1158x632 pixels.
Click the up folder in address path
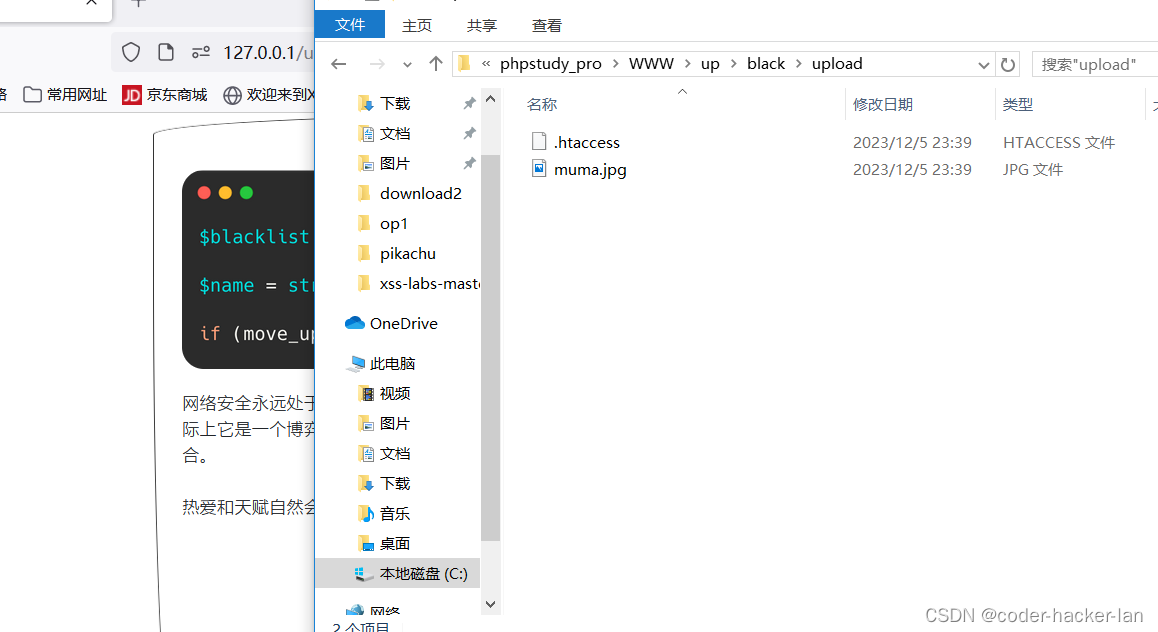(710, 64)
